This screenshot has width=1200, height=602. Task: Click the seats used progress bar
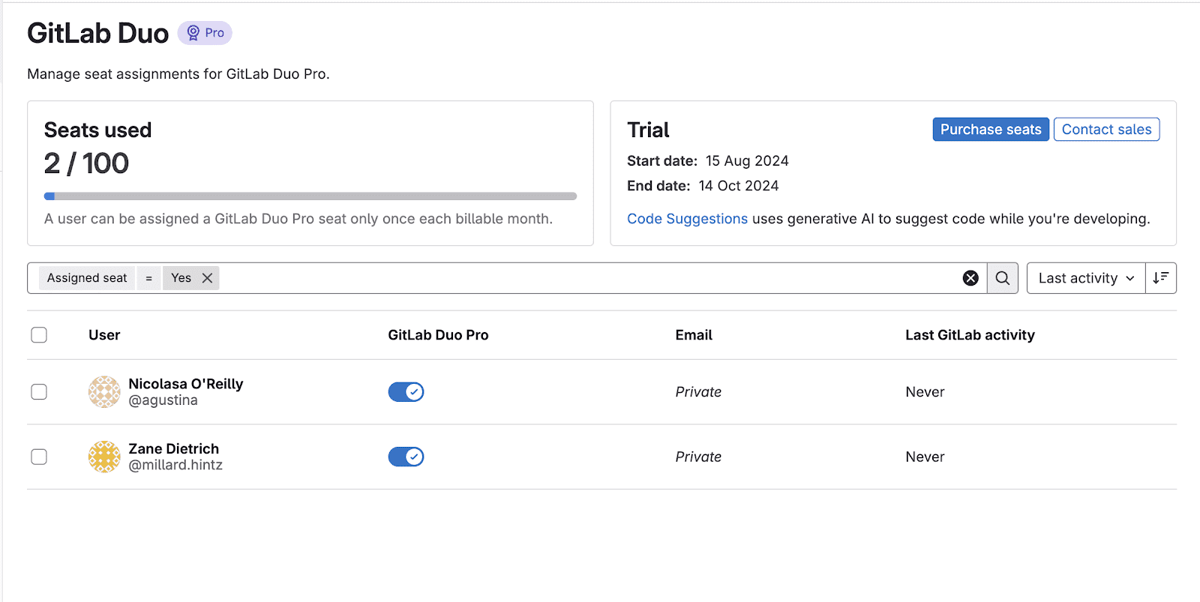point(310,196)
